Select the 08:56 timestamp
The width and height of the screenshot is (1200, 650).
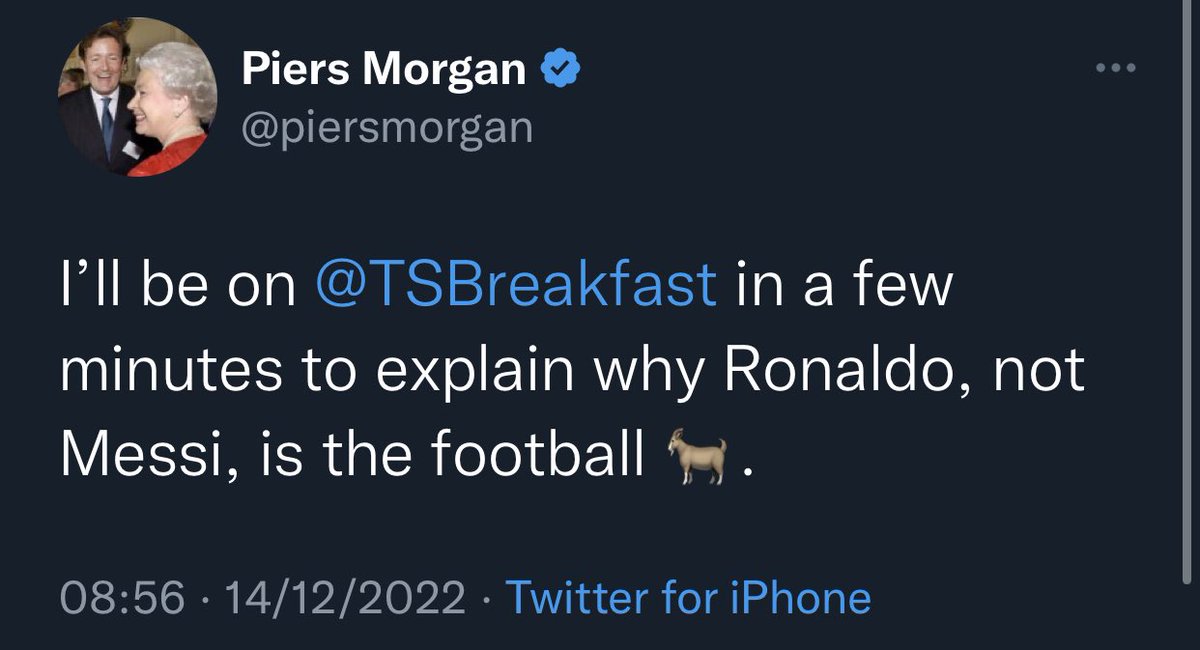pyautogui.click(x=122, y=598)
